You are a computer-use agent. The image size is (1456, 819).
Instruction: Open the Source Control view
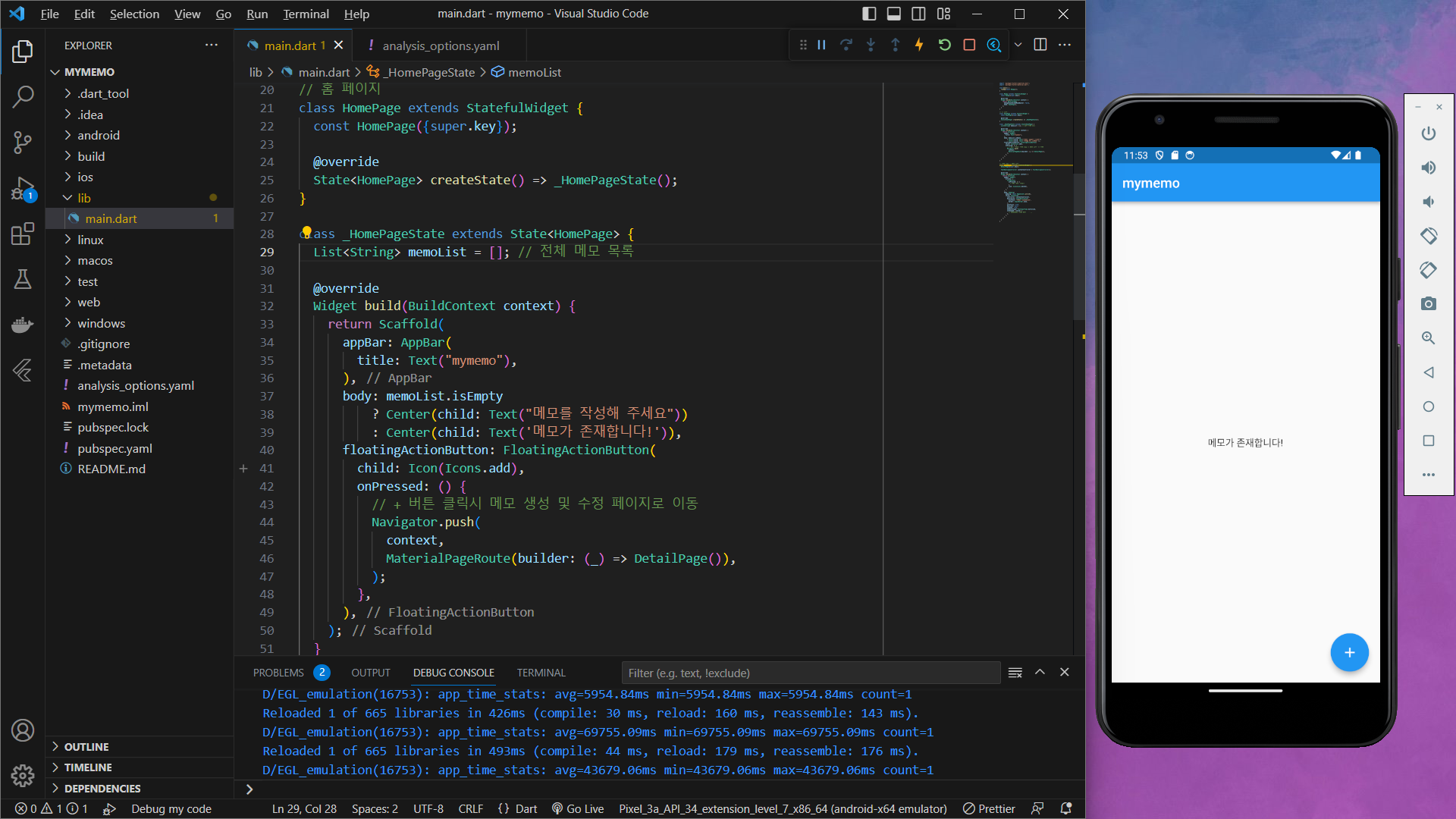pyautogui.click(x=23, y=142)
